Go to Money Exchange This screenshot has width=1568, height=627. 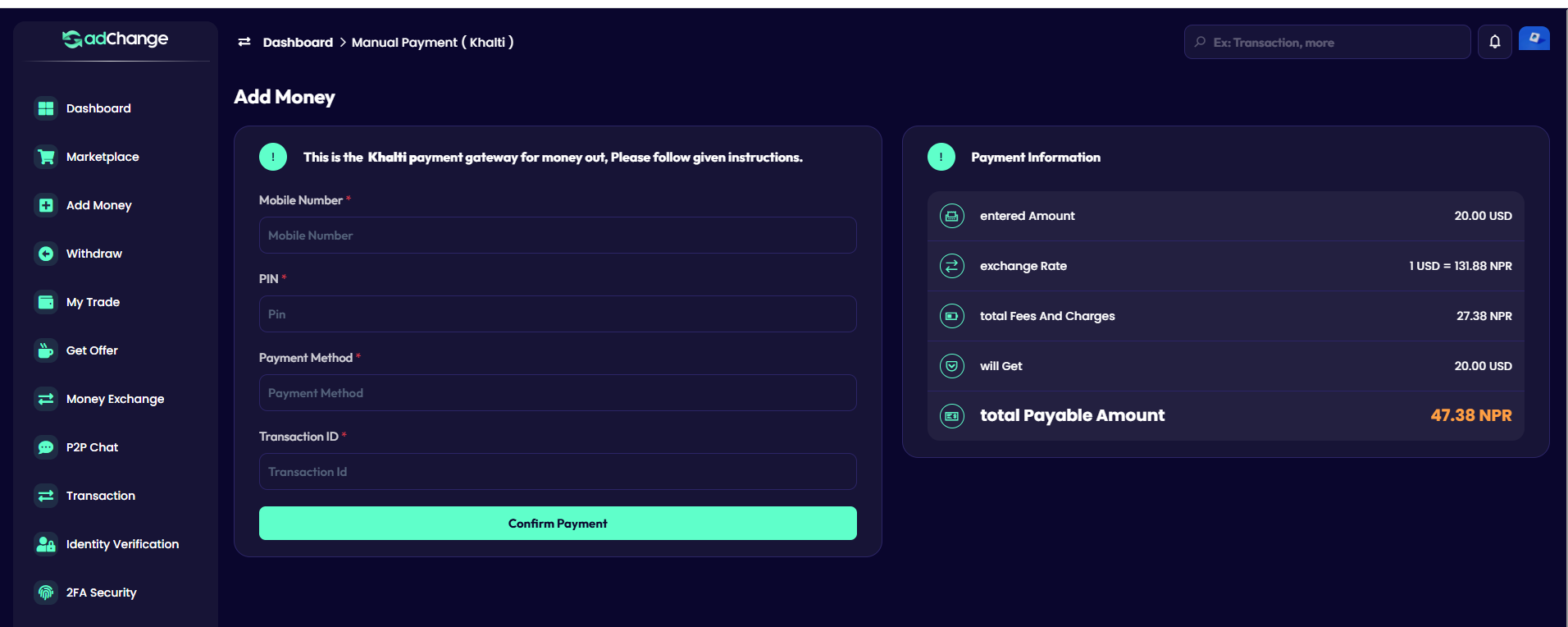click(115, 399)
